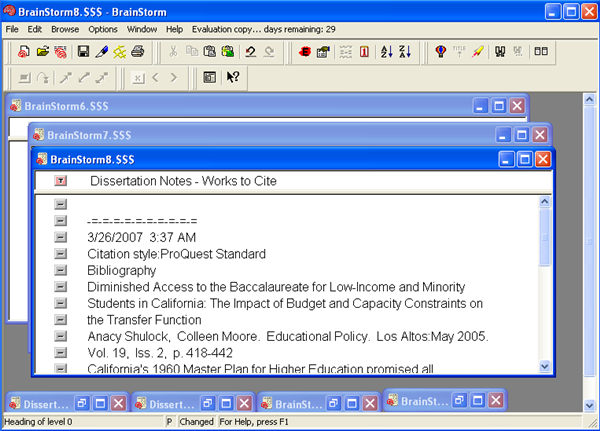Click the box package icon beside red E
Viewport: 600px width, 431px height.
tap(323, 51)
